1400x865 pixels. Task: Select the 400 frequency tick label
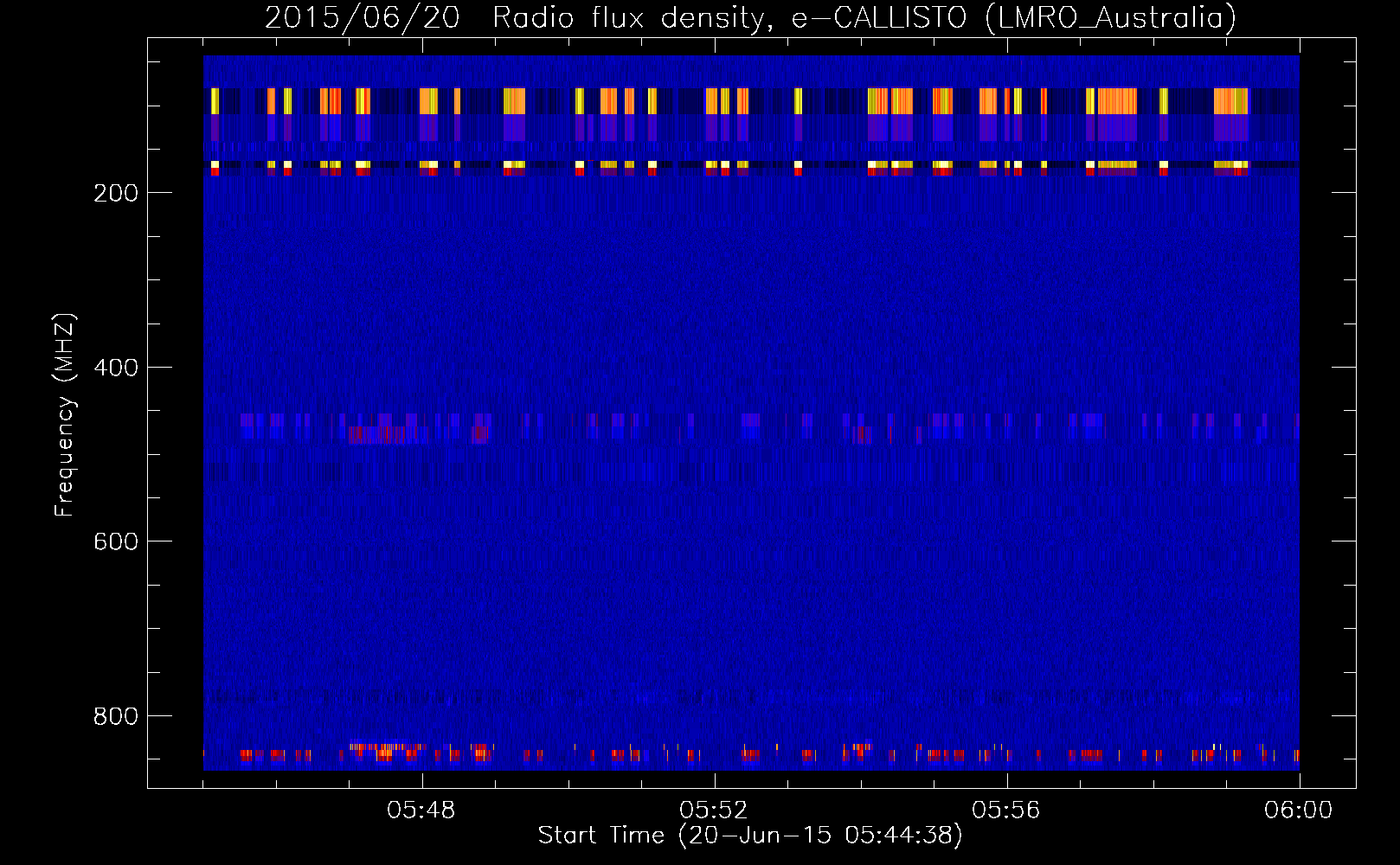116,368
